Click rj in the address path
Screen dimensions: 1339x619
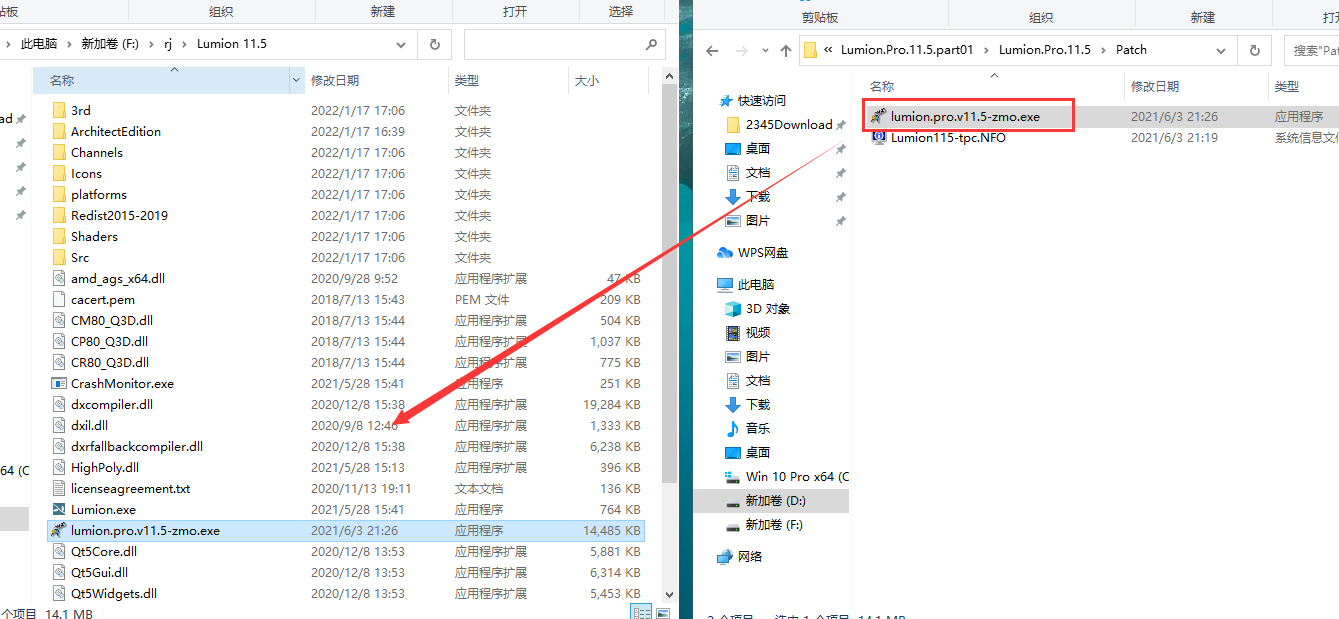pyautogui.click(x=169, y=44)
